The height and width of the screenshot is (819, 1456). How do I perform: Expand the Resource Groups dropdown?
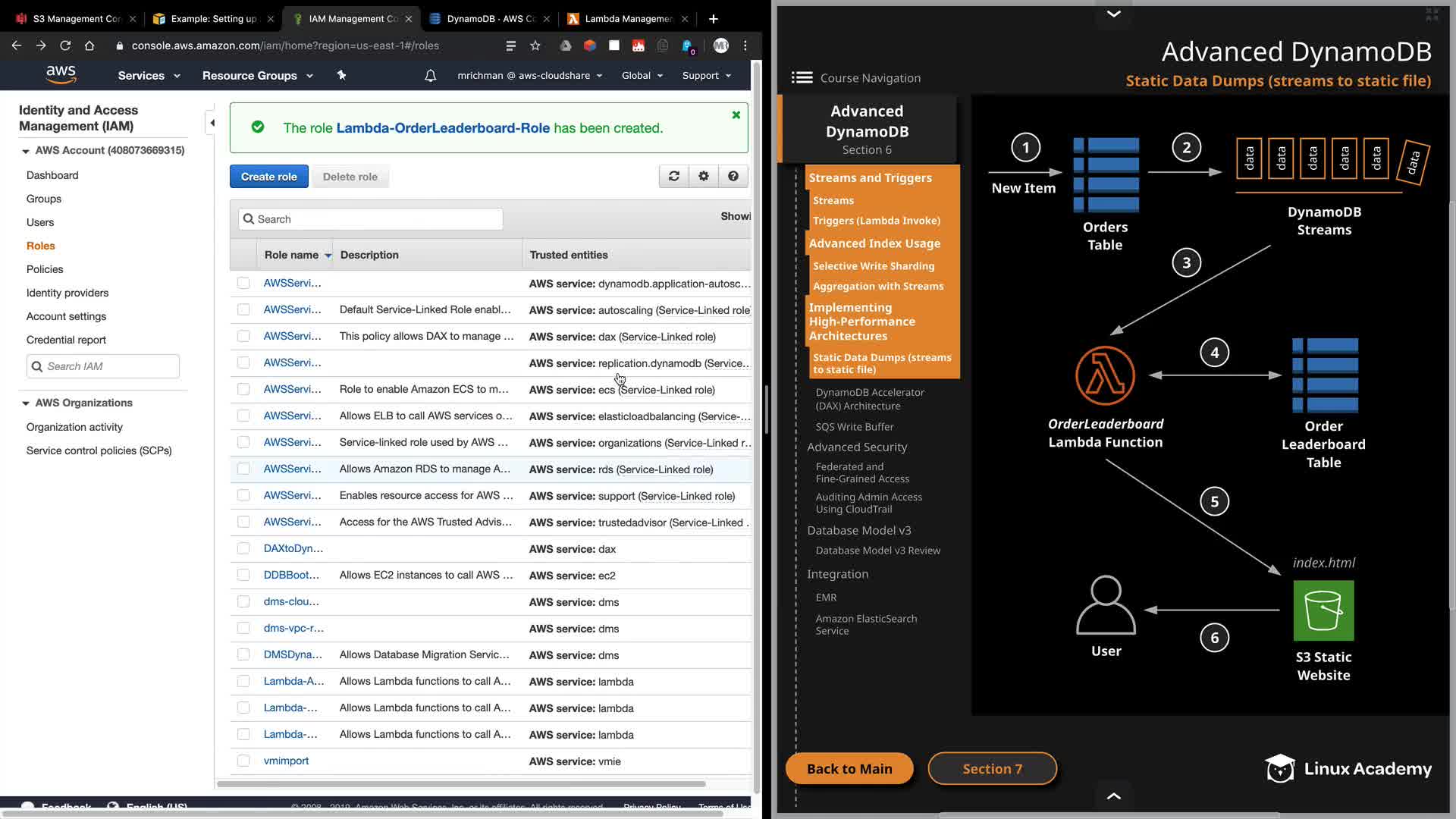(257, 76)
